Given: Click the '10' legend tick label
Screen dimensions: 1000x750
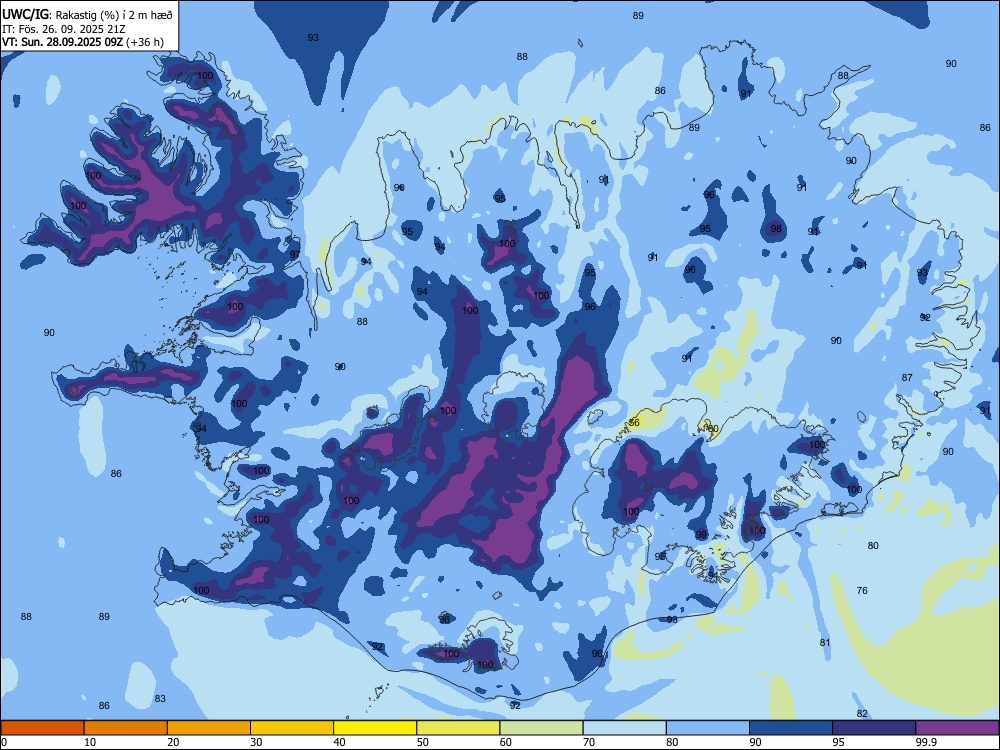Looking at the screenshot, I should click(x=90, y=742).
